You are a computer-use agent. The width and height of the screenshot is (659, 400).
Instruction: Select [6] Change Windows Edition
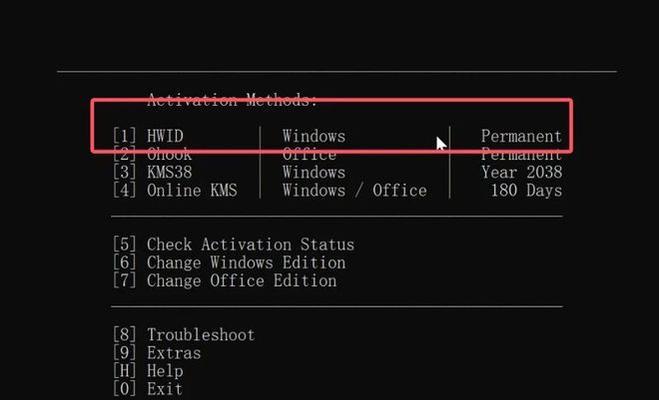(x=229, y=263)
